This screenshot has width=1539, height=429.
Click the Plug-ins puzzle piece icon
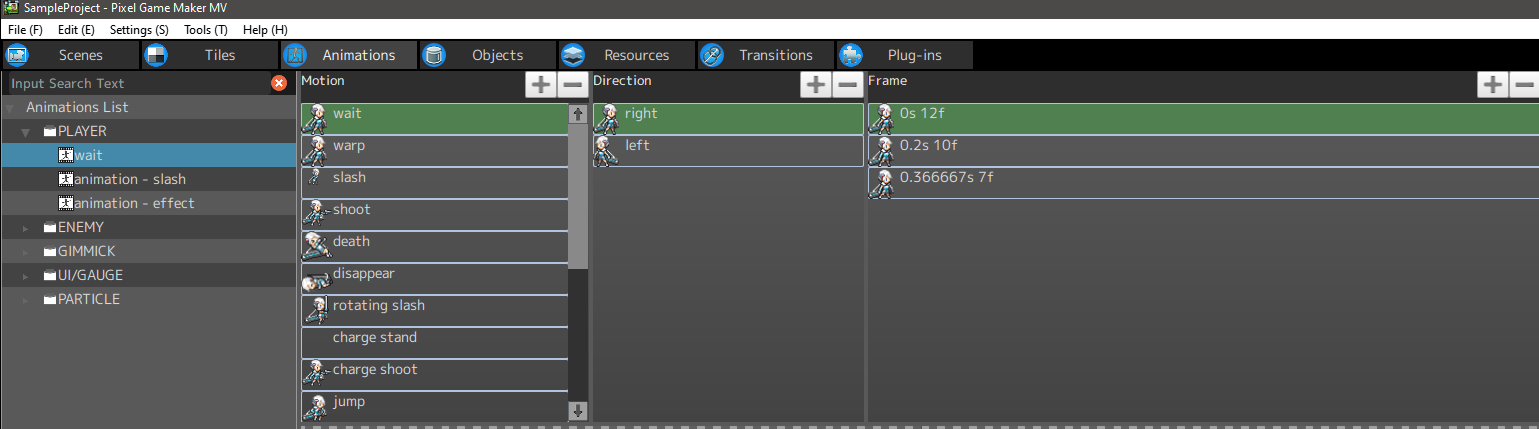(851, 55)
